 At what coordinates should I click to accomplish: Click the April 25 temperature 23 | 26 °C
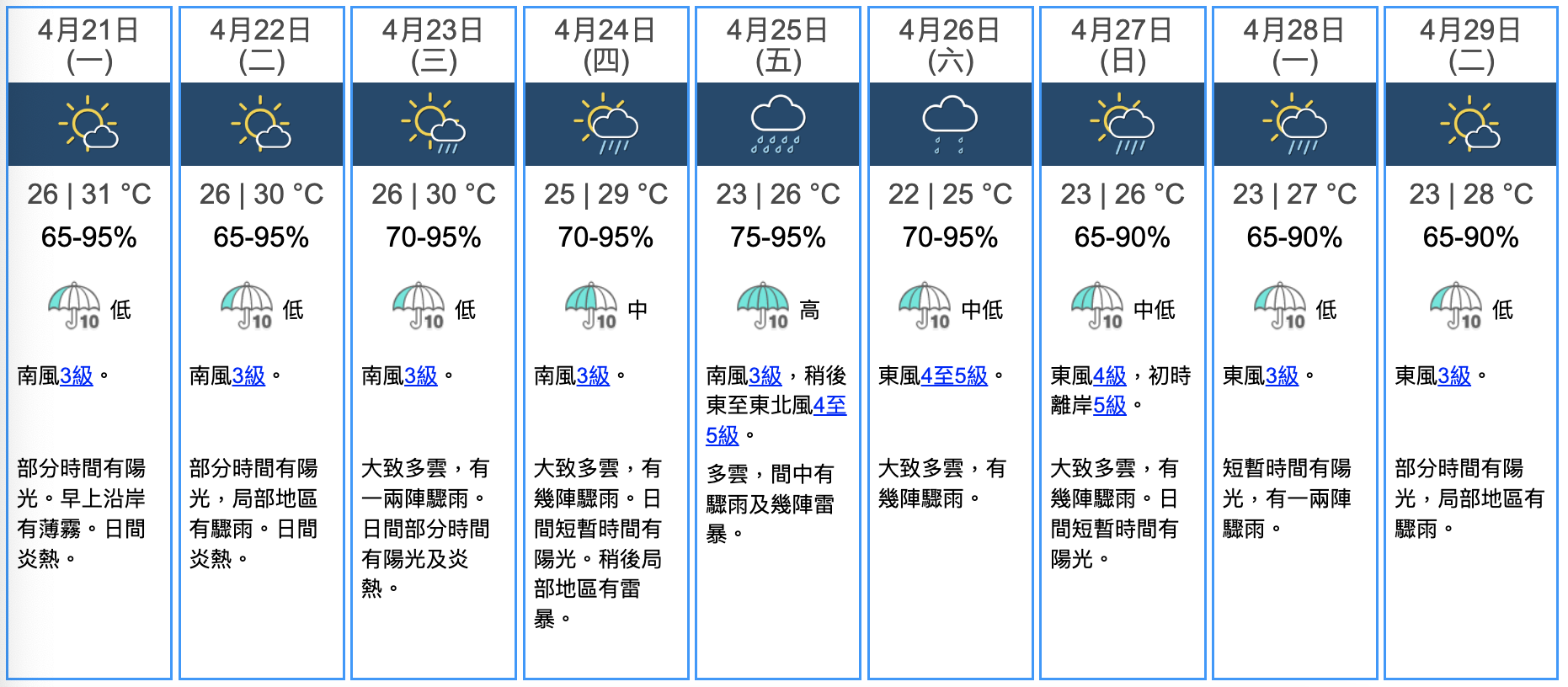(777, 194)
